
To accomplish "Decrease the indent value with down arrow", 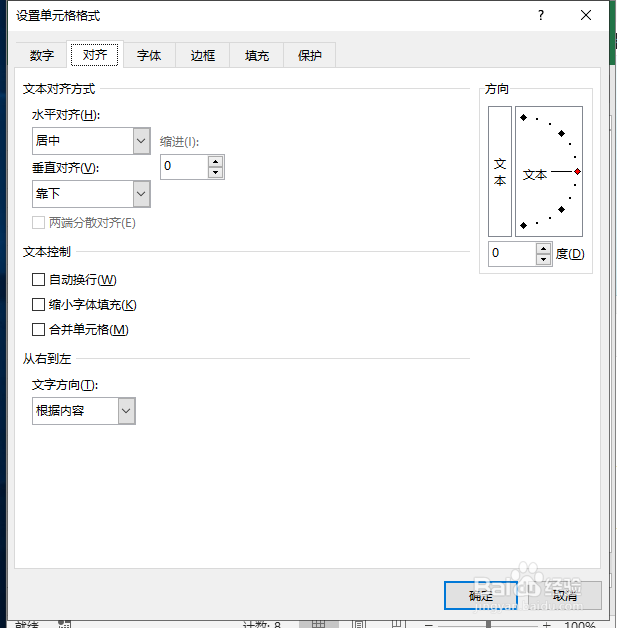I will 215,173.
